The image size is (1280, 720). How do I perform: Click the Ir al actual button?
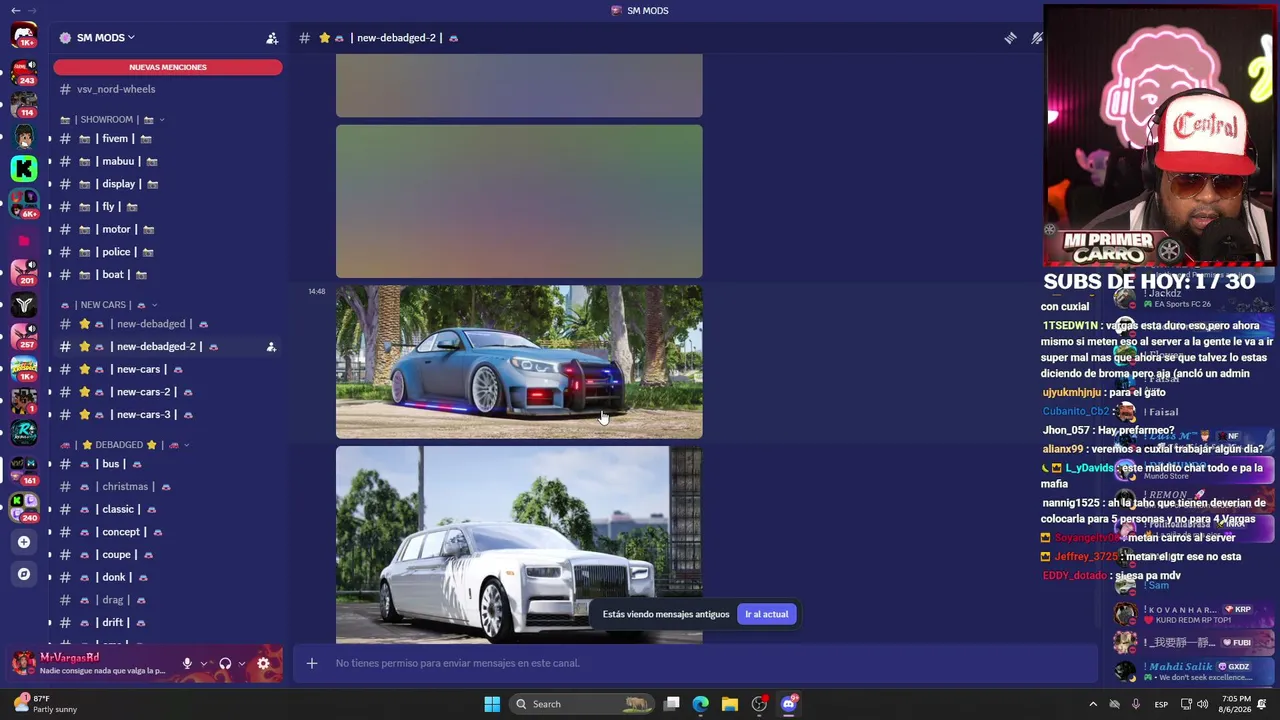tap(767, 614)
